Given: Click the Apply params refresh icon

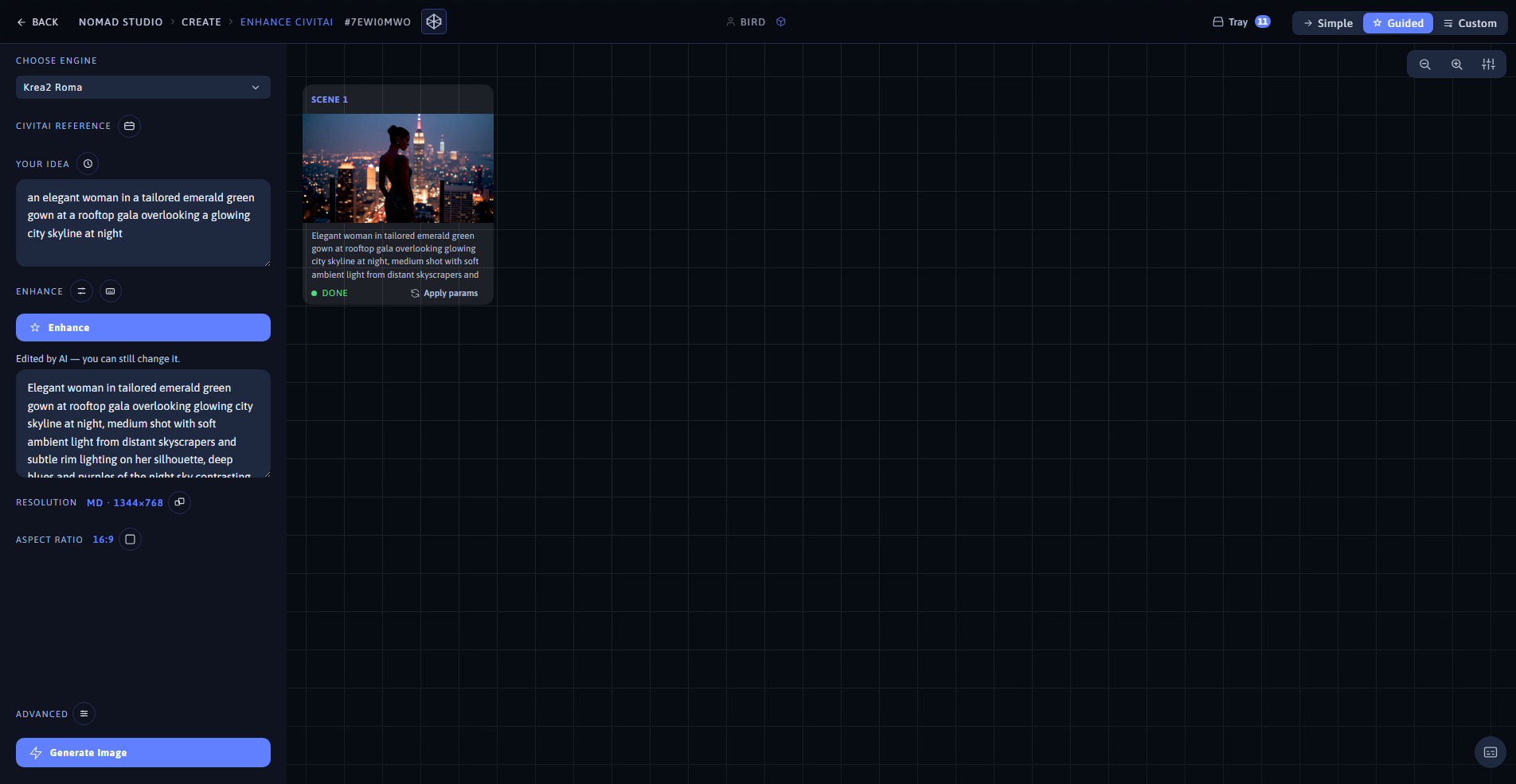Looking at the screenshot, I should (415, 294).
